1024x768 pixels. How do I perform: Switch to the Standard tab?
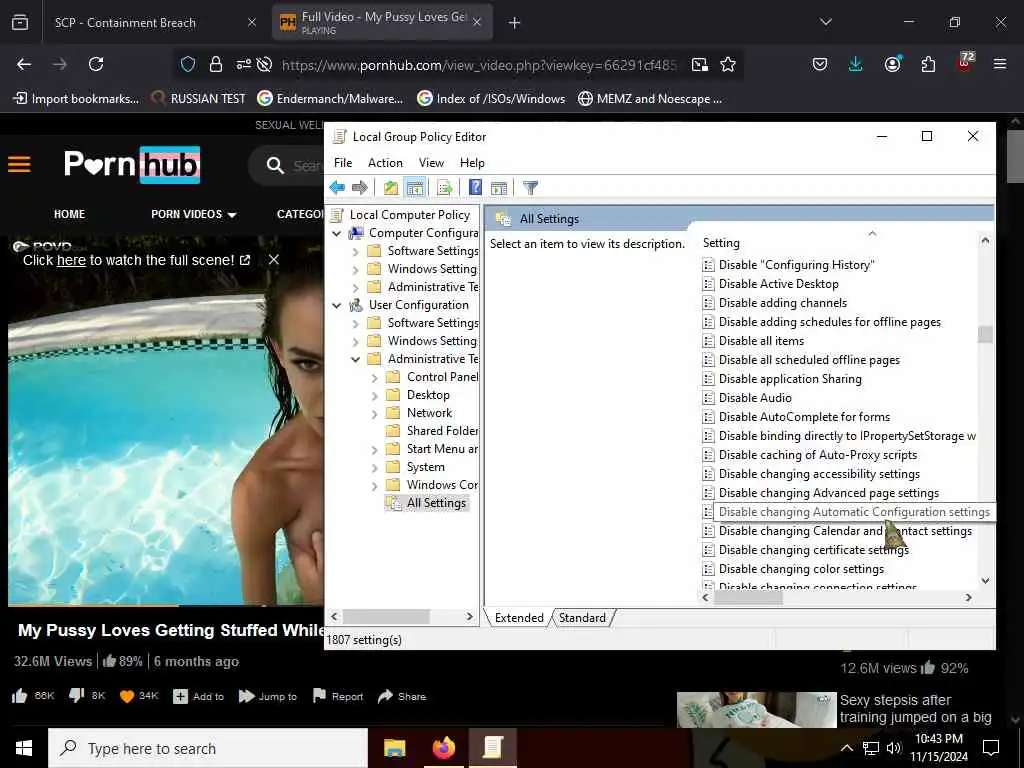pos(582,618)
